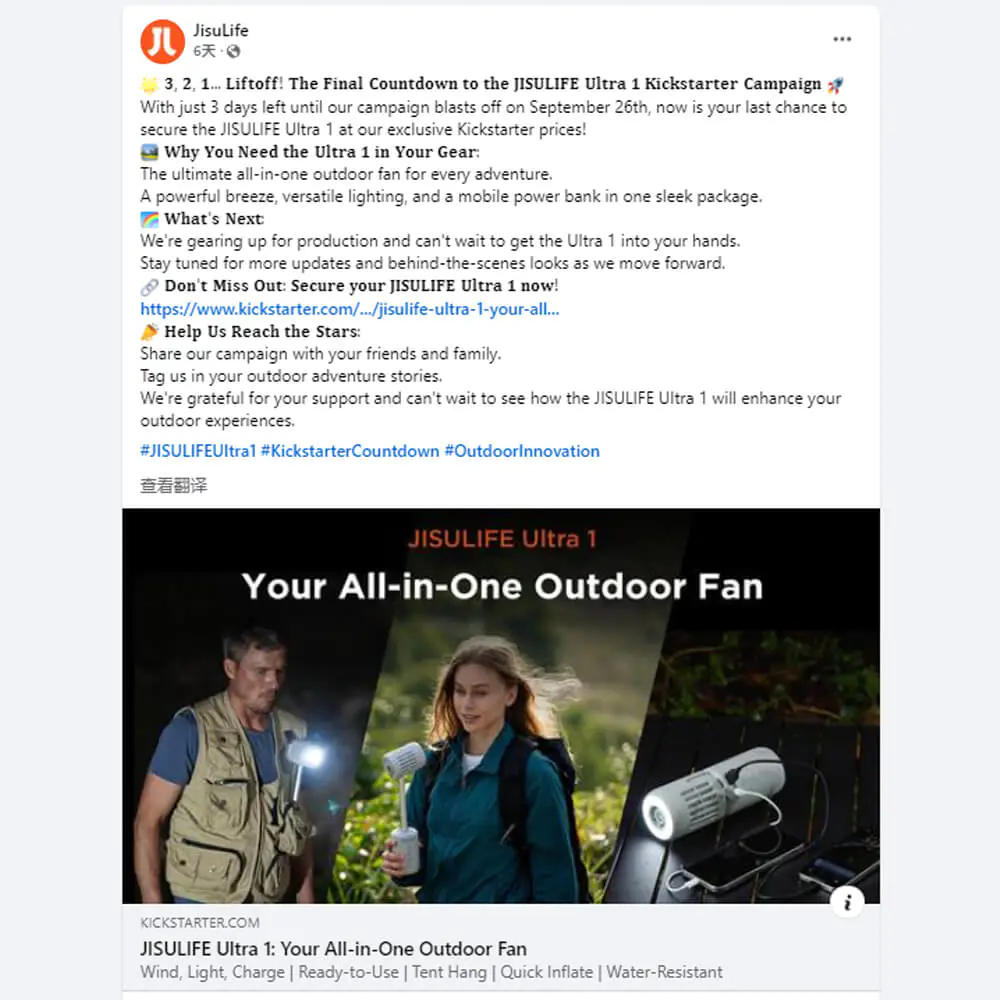Click 查看翻译 to see translation
Screen dimensions: 1000x1000
pos(173,485)
